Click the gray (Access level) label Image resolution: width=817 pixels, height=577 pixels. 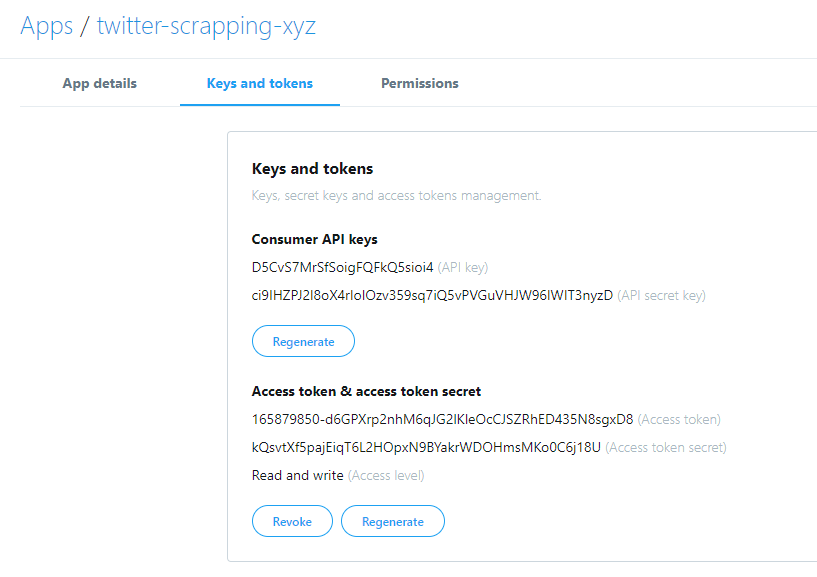386,475
